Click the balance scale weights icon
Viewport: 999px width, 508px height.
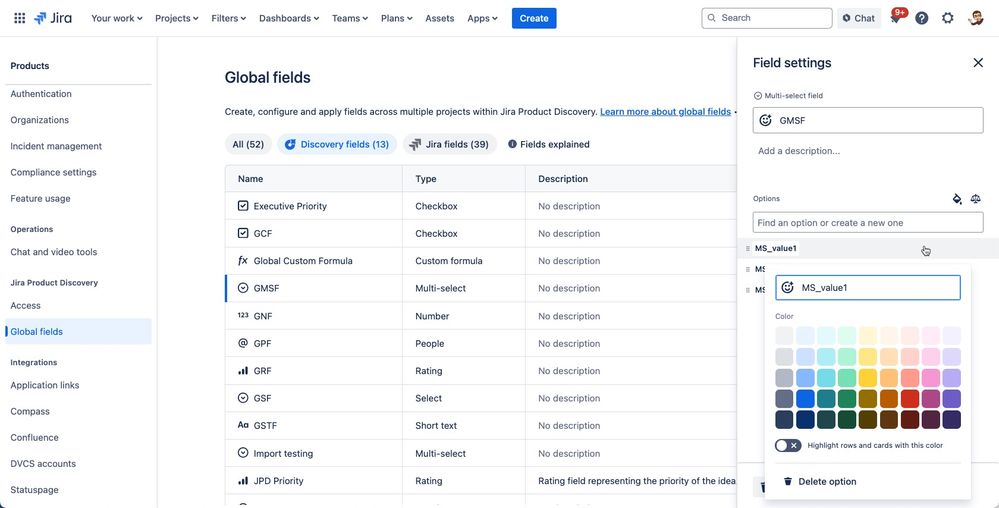click(x=975, y=199)
